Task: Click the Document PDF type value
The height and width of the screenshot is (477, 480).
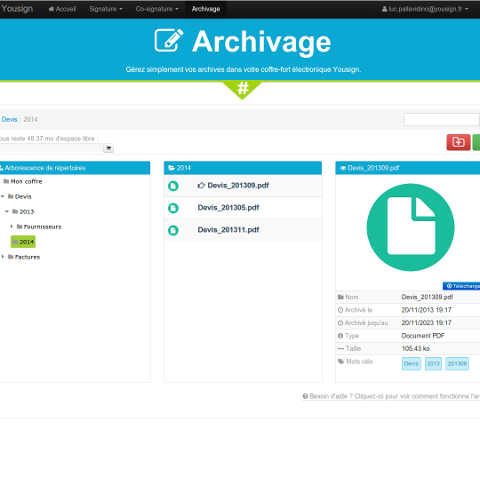Action: (423, 336)
